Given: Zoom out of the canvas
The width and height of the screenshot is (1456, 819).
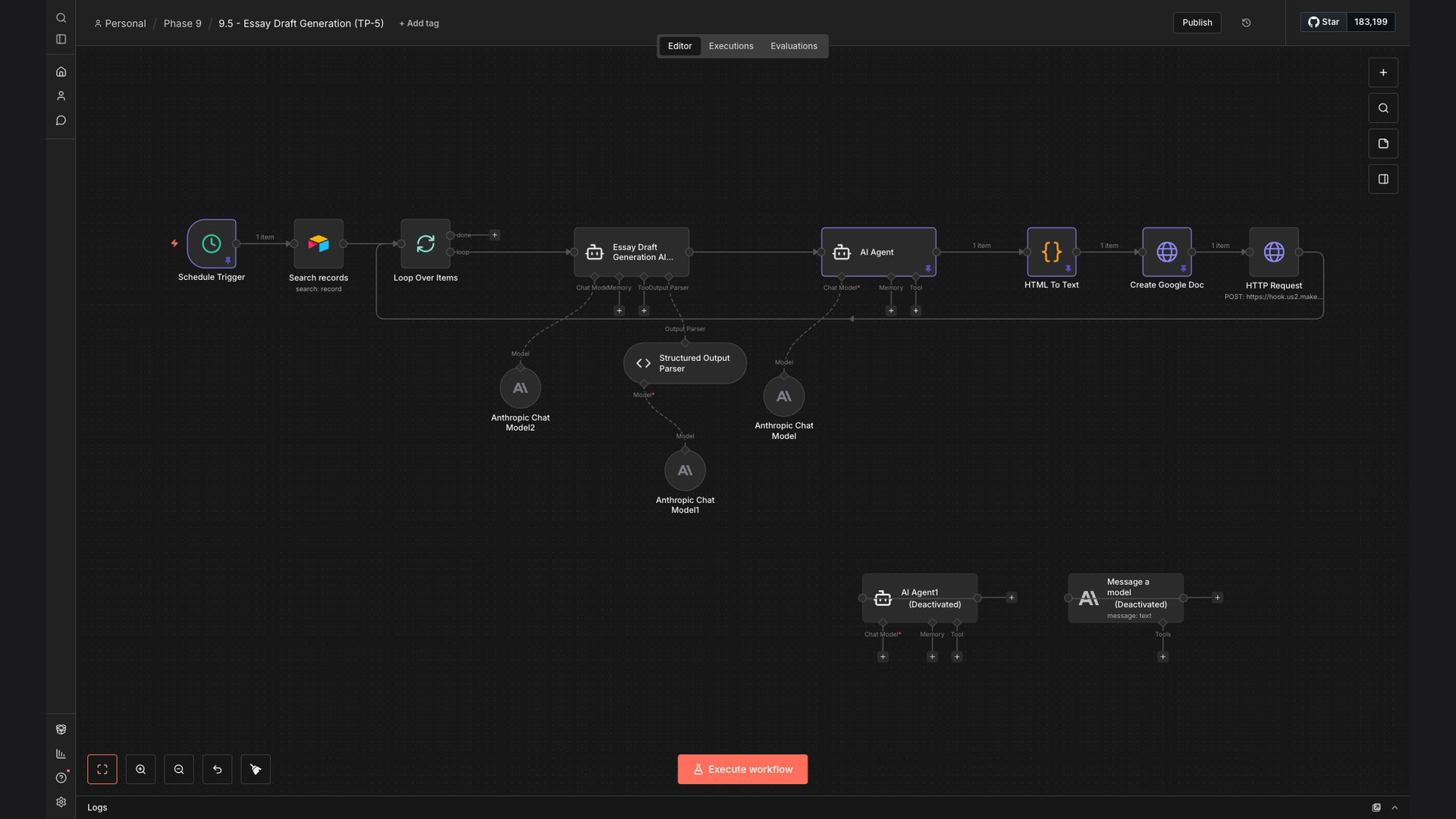Looking at the screenshot, I should click(179, 769).
